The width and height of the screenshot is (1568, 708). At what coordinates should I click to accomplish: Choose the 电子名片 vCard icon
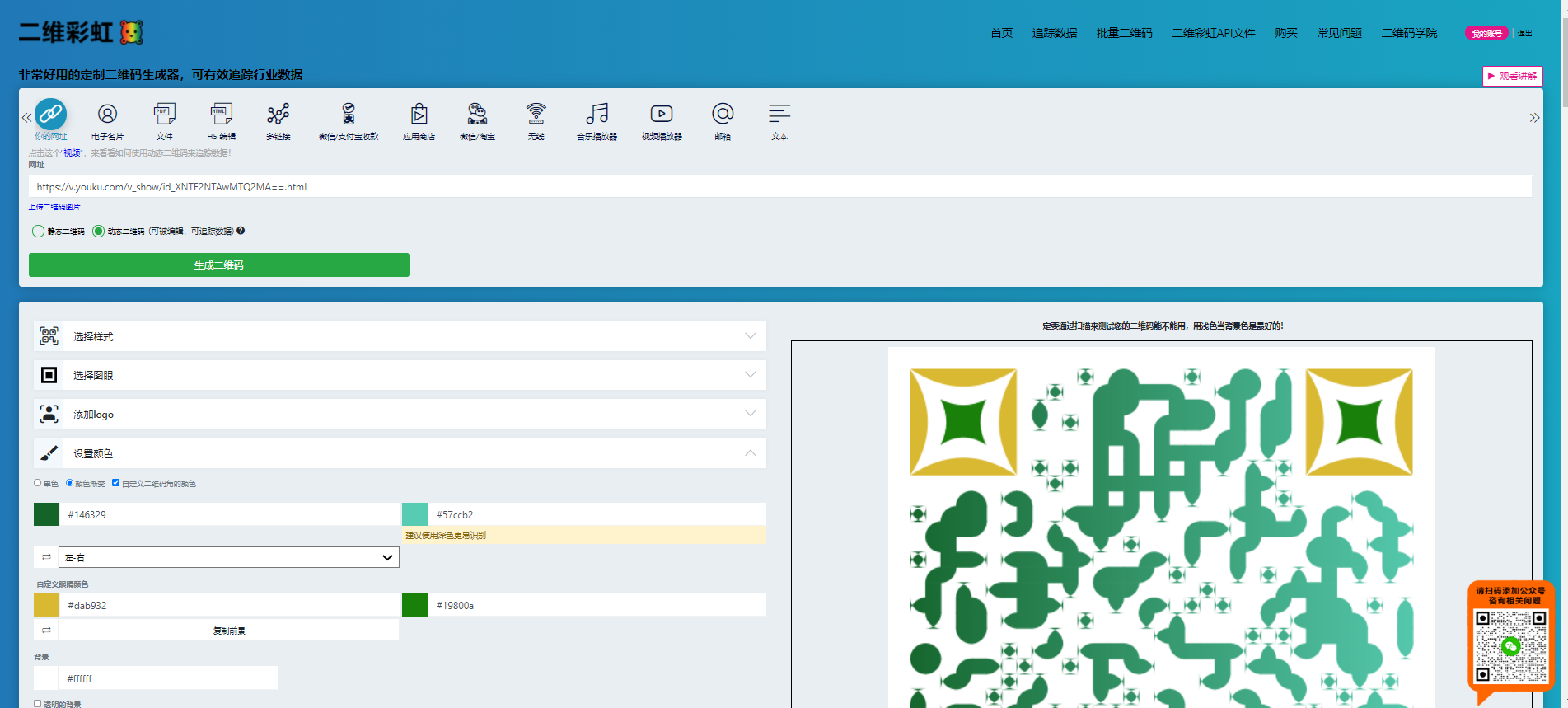tap(107, 114)
